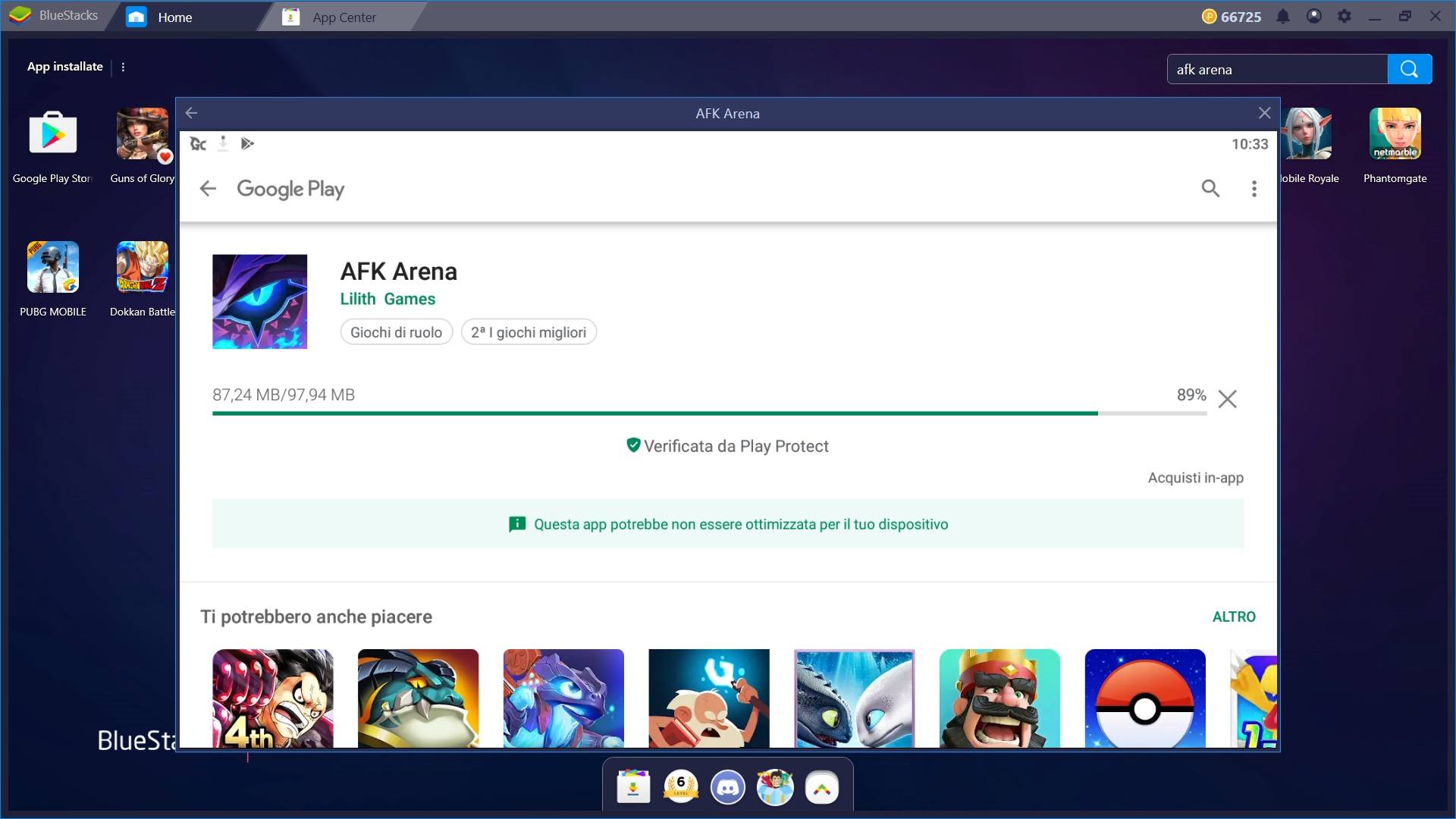The image size is (1456, 819).
Task: Open the old wizard game suggestion
Action: point(709,698)
